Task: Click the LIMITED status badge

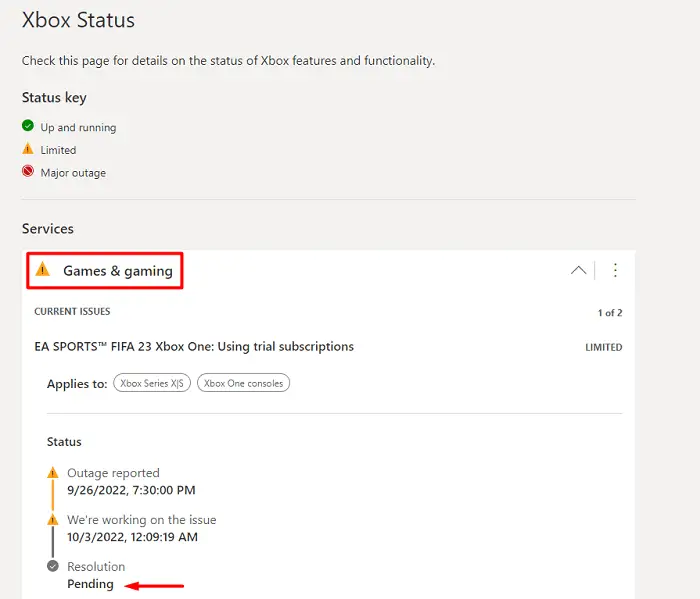Action: click(603, 348)
